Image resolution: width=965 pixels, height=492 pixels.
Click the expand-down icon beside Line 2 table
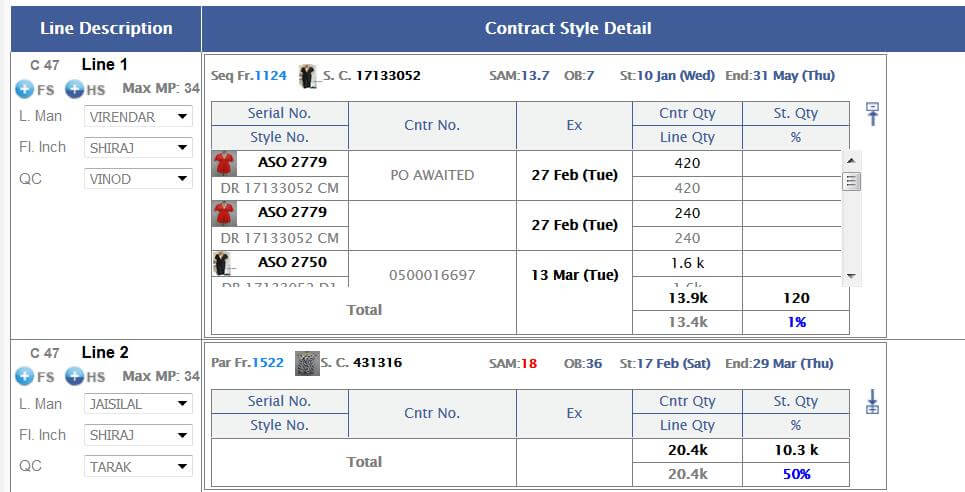click(x=872, y=401)
